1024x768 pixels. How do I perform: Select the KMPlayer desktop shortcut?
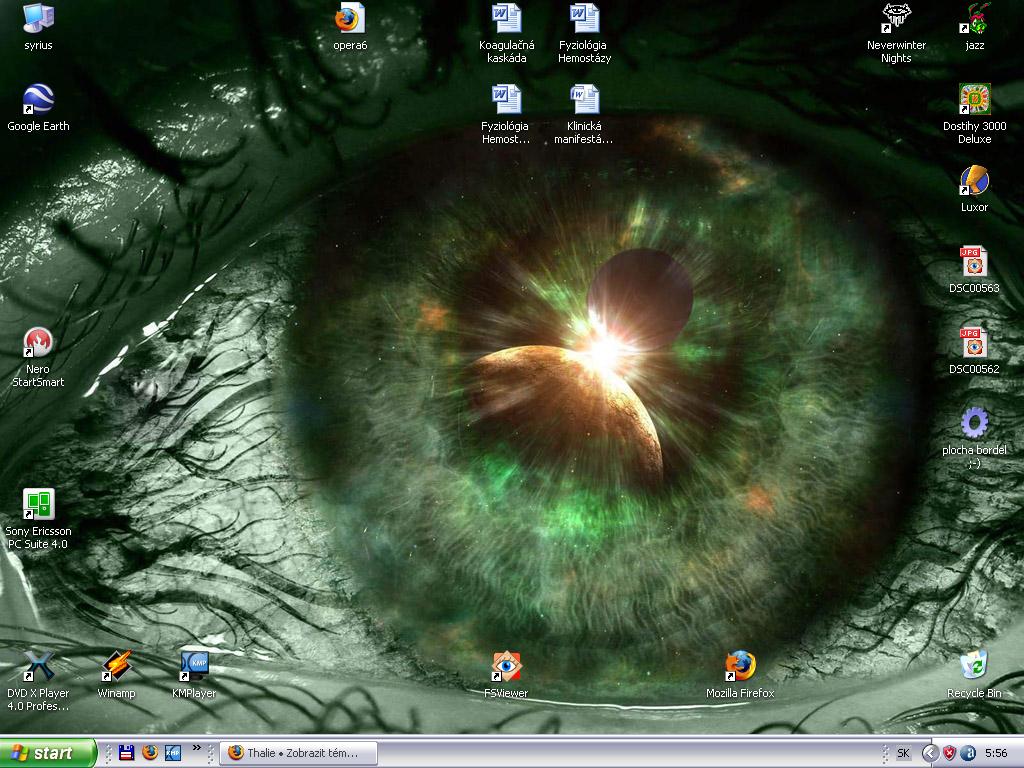(194, 666)
